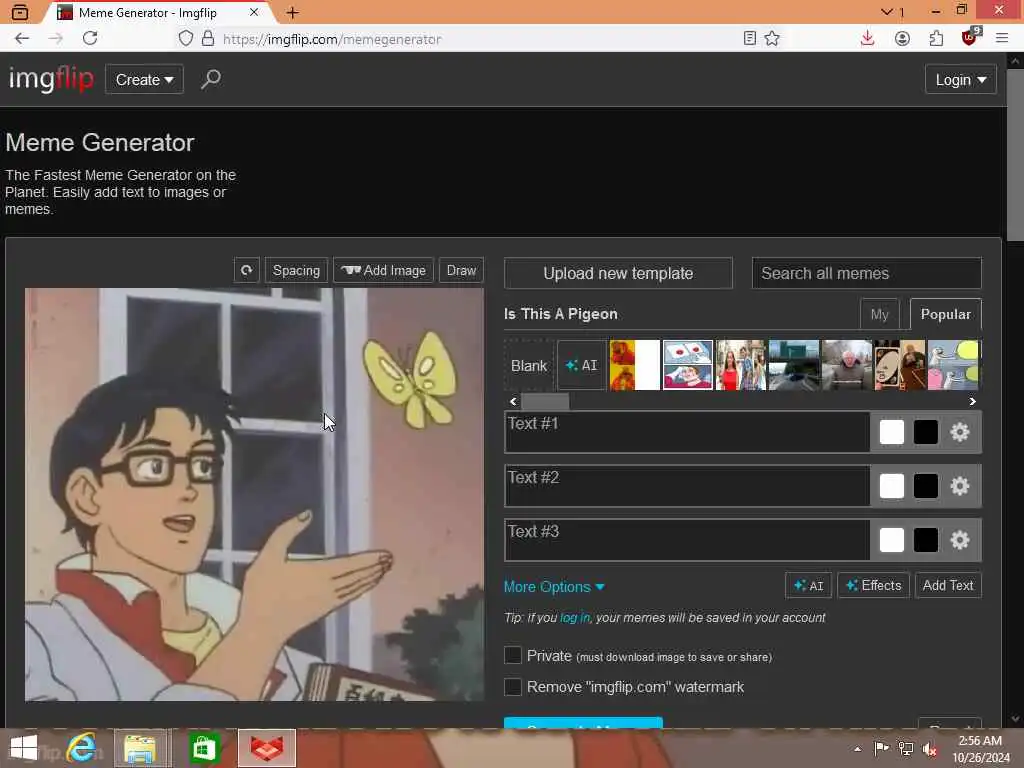
Task: Click the uBlock Origin shield icon
Action: click(x=970, y=38)
